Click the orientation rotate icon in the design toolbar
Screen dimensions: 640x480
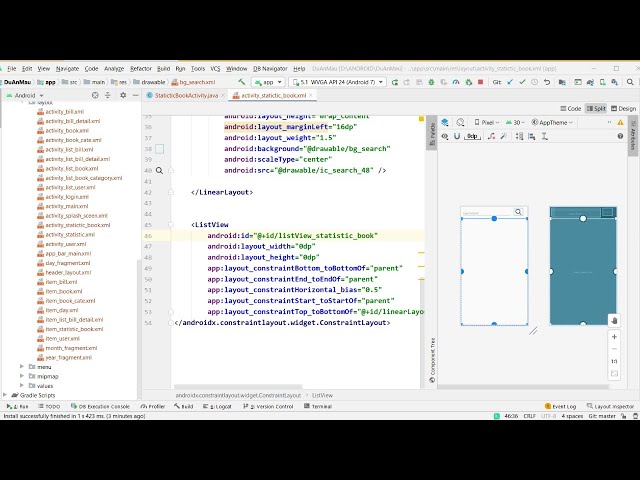tap(460, 122)
